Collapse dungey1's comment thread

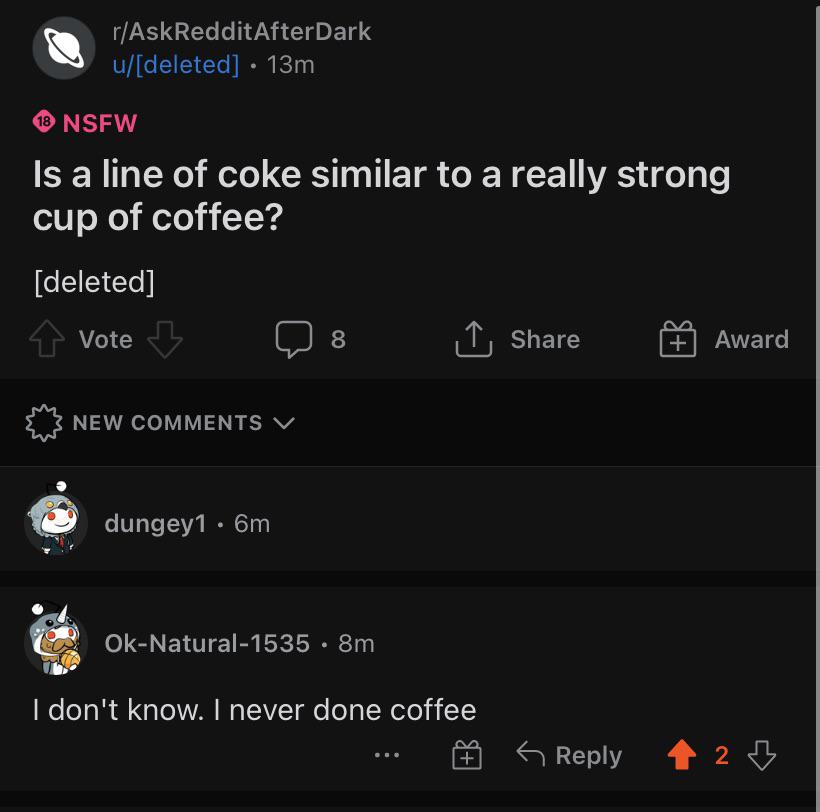[x=155, y=523]
